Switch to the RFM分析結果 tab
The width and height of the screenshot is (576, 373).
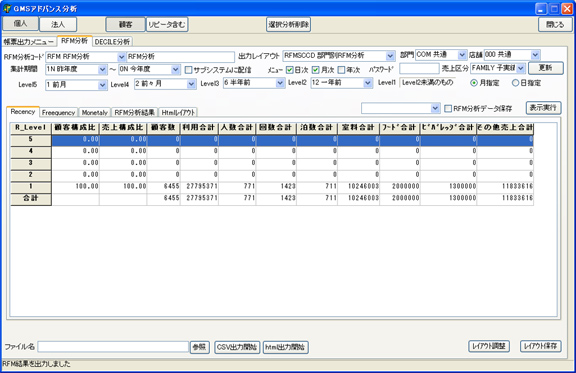134,112
